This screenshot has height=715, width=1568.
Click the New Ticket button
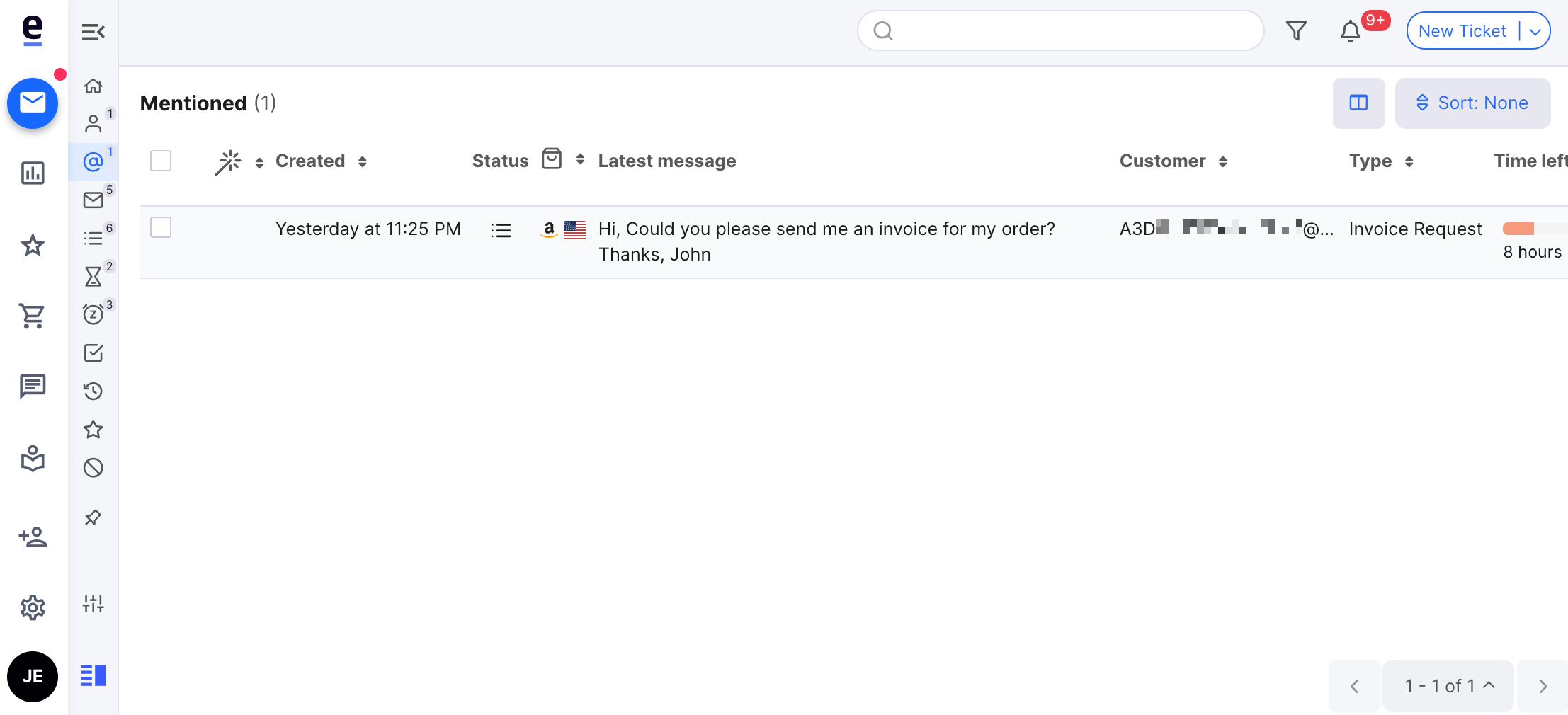1462,31
